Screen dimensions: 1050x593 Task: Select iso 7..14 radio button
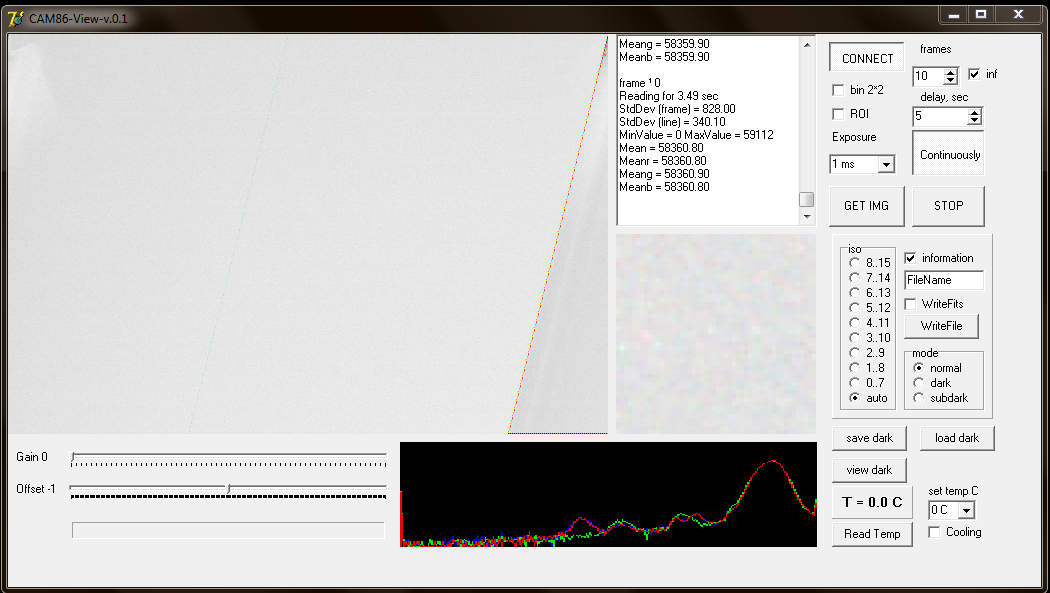pyautogui.click(x=854, y=278)
